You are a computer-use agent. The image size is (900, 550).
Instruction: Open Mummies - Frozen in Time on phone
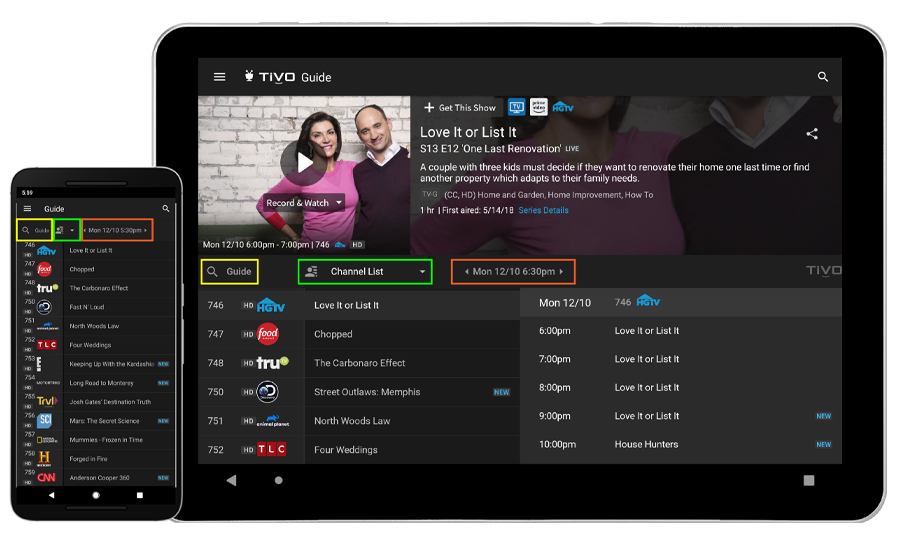click(119, 440)
